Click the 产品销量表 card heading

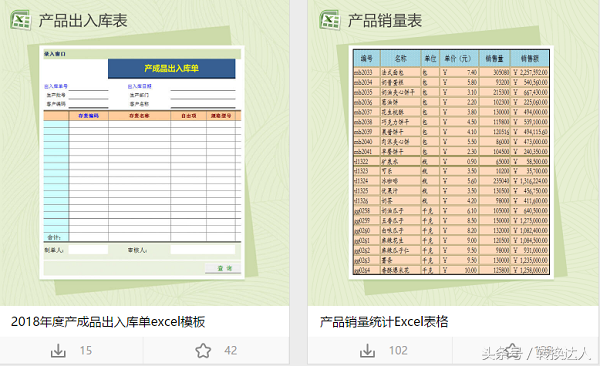pyautogui.click(x=385, y=20)
